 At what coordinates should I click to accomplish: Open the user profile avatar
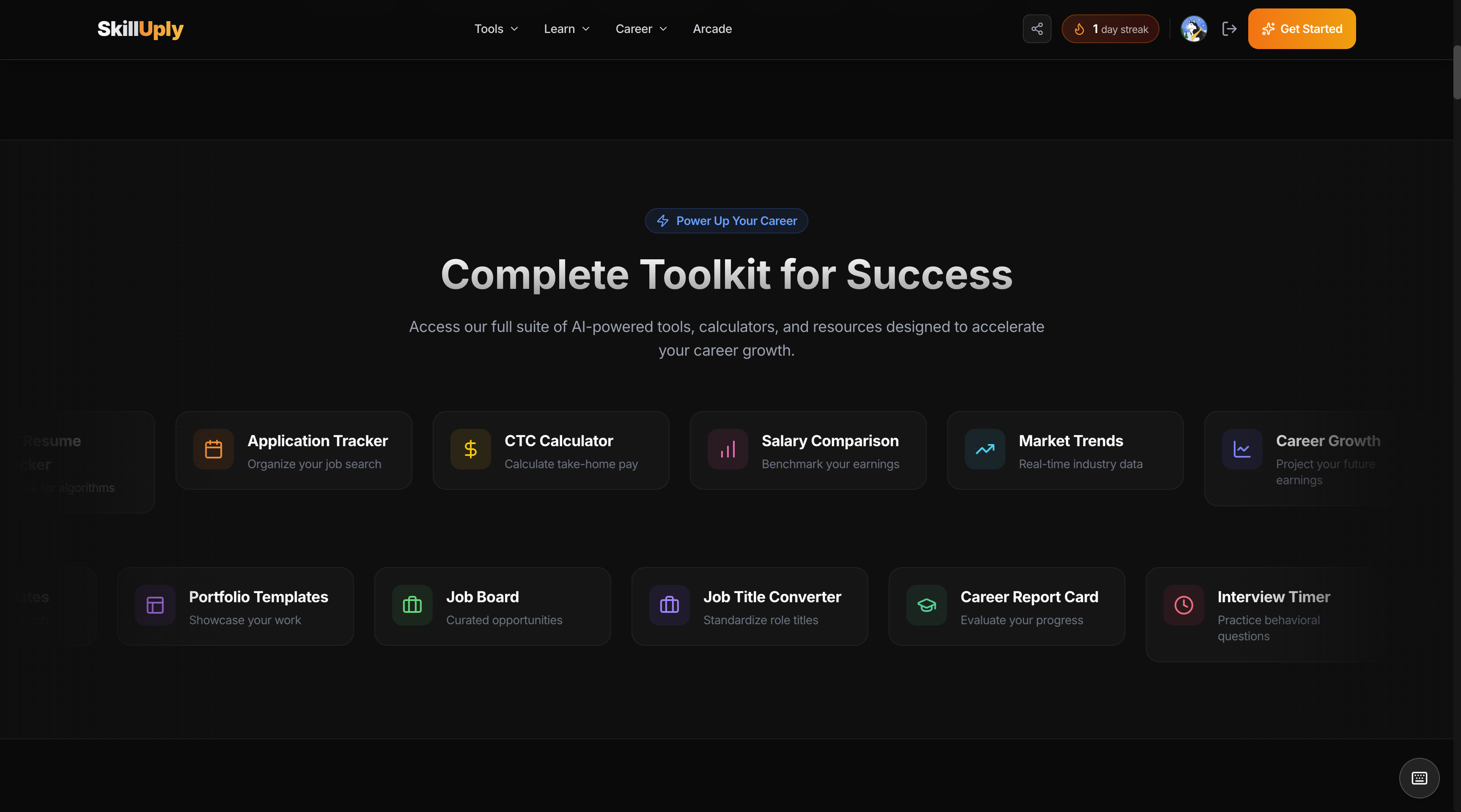point(1193,29)
